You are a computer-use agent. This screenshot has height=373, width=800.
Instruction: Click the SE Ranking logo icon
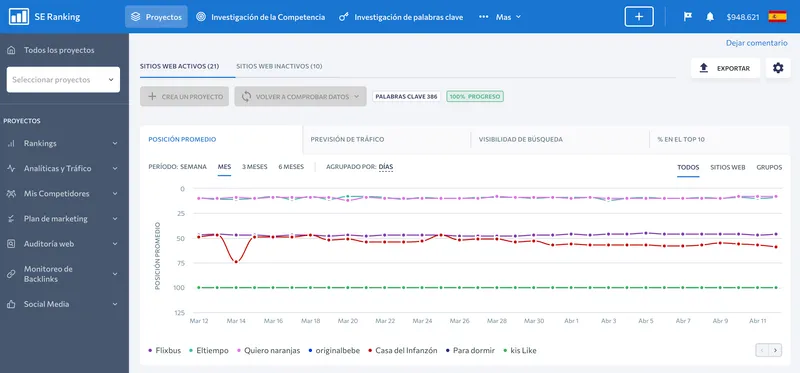pos(19,17)
